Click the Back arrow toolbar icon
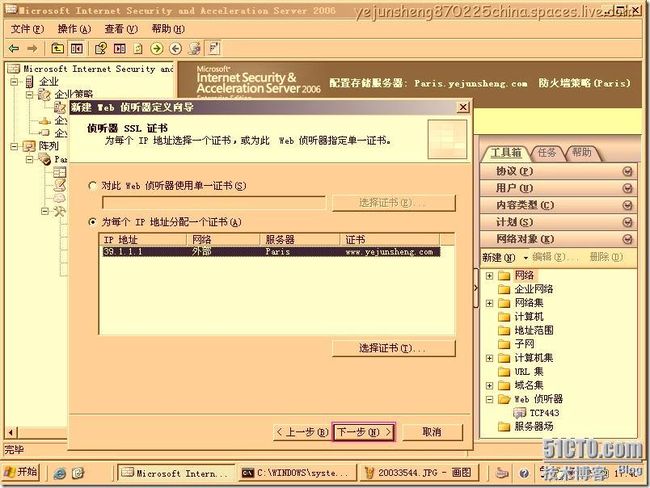 pyautogui.click(x=14, y=49)
